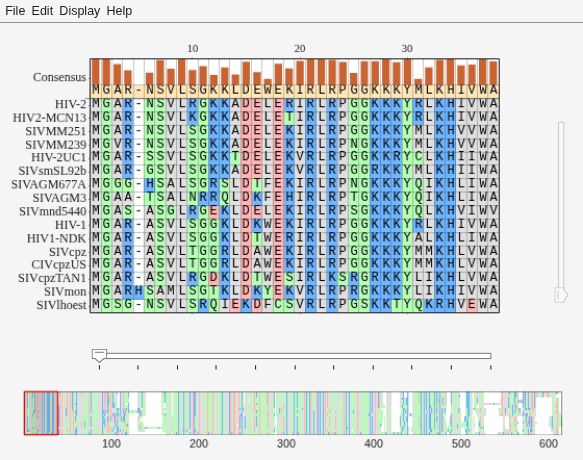The height and width of the screenshot is (460, 583).
Task: Click the red viewport box in overview
Action: [x=41, y=413]
